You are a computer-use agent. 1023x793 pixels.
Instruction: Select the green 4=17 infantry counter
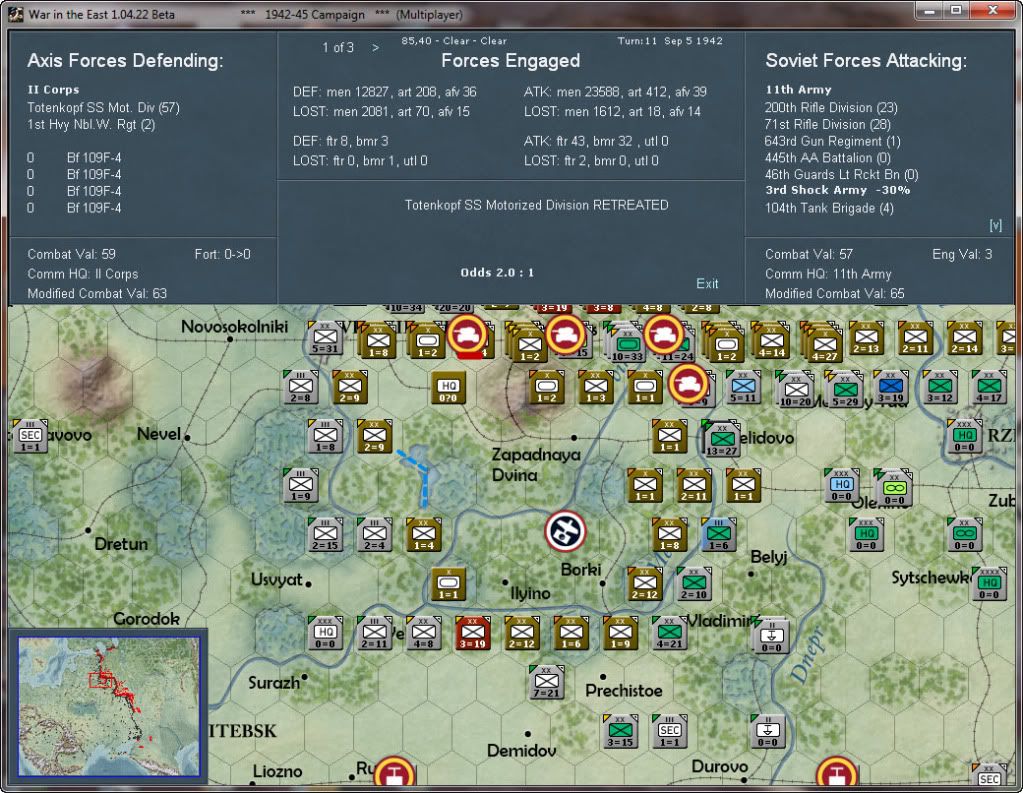point(989,387)
